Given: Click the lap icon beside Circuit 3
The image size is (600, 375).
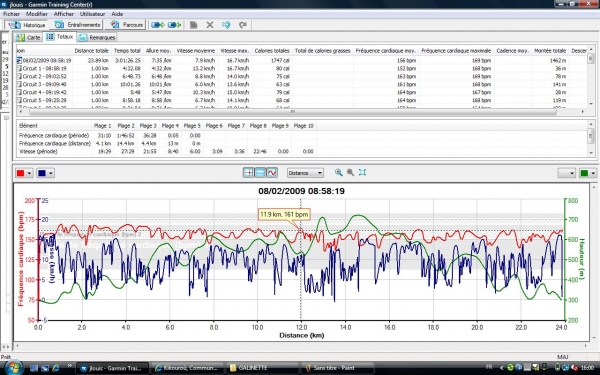Looking at the screenshot, I should [19, 84].
